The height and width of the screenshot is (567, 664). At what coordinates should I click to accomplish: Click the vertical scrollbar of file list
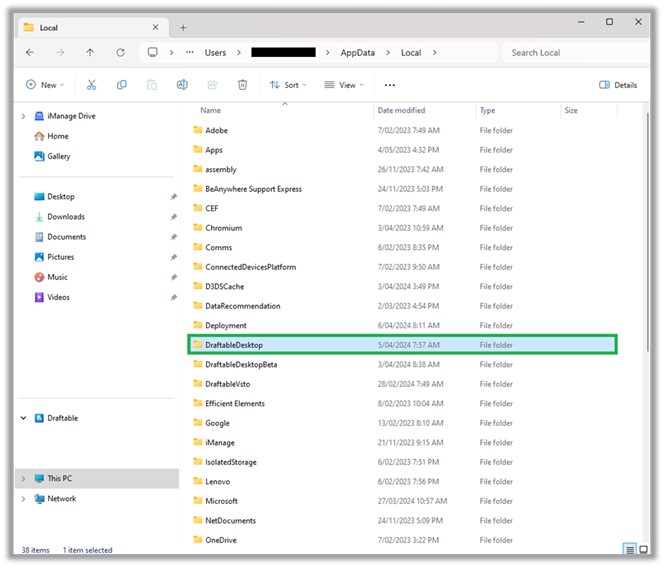(648, 232)
